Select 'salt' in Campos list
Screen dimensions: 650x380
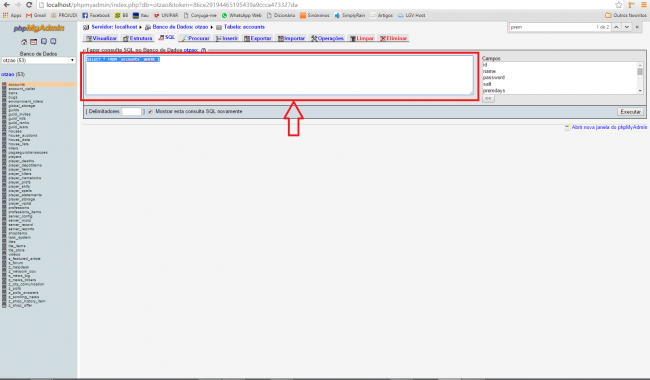(x=487, y=84)
